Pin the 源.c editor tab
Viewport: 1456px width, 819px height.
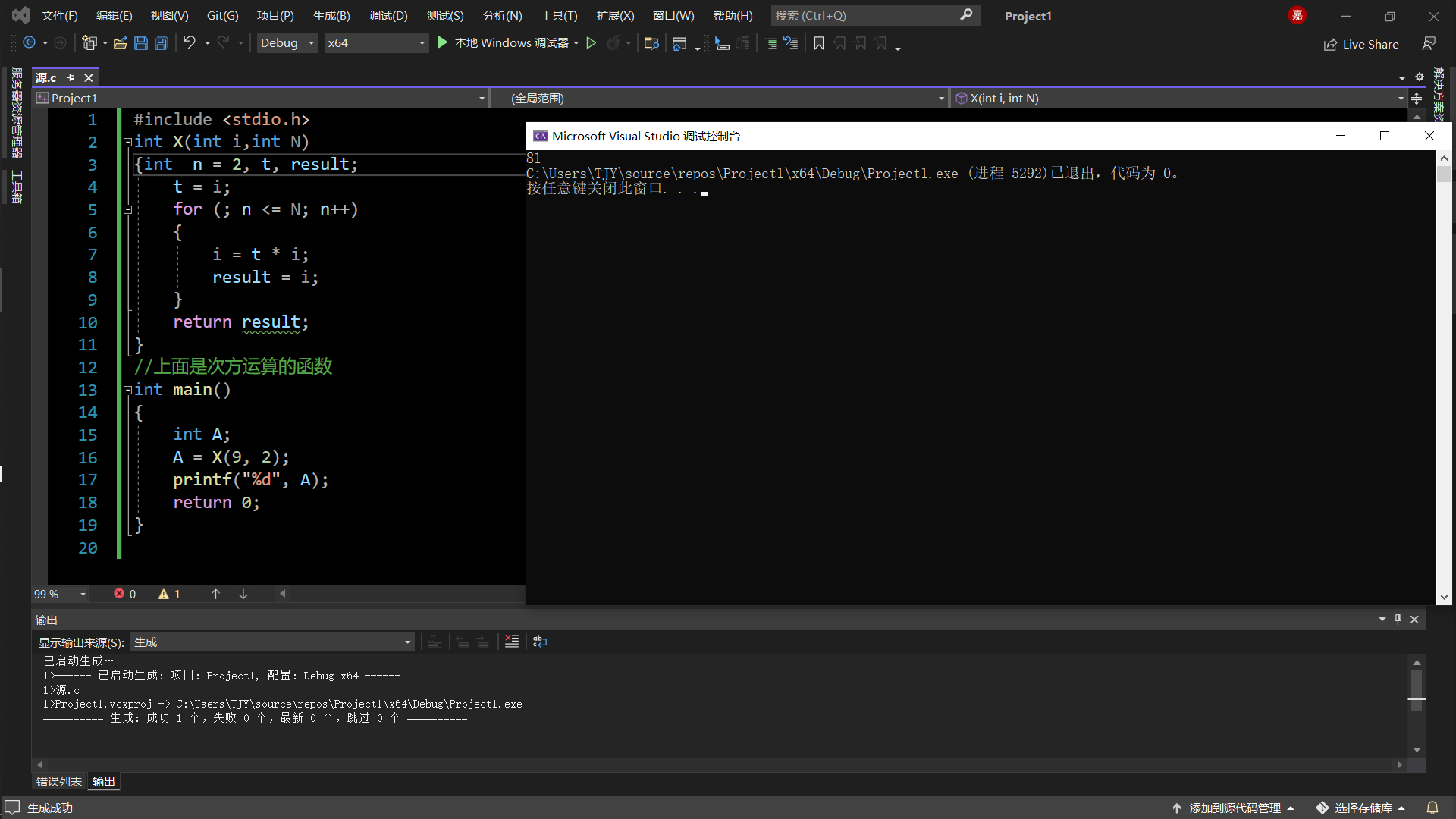coord(71,77)
